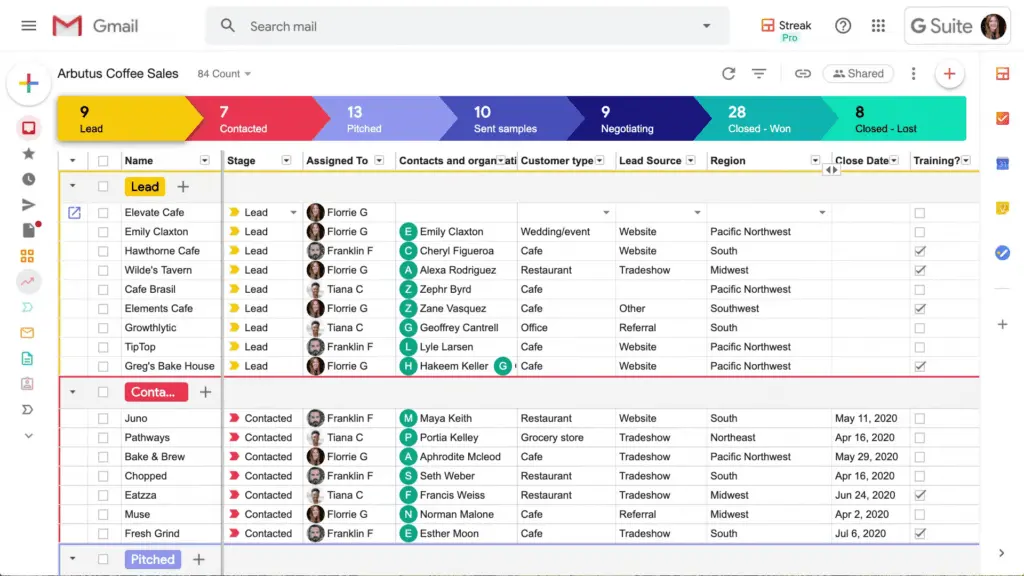Open Starred icon in sidebar
1024x576 pixels.
(29, 153)
